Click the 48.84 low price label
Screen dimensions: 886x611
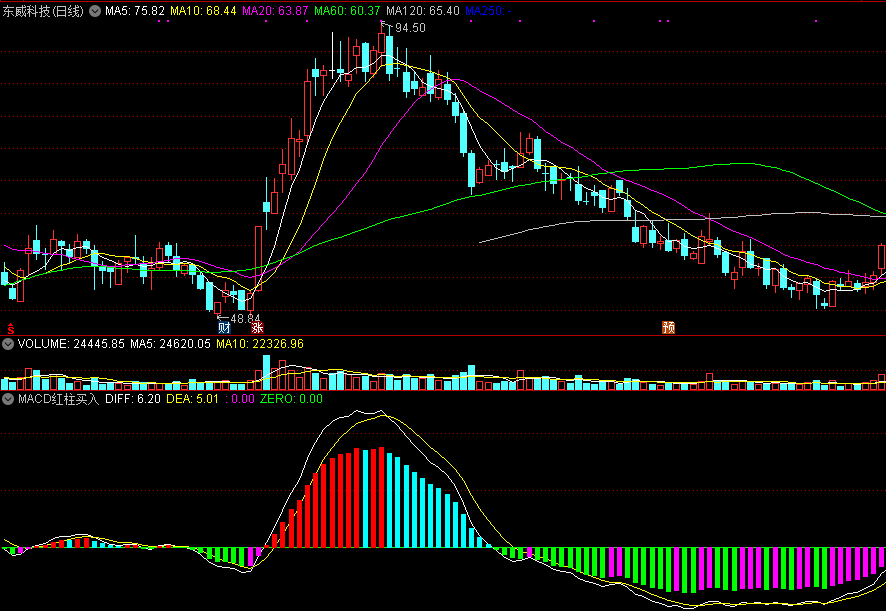[x=245, y=319]
